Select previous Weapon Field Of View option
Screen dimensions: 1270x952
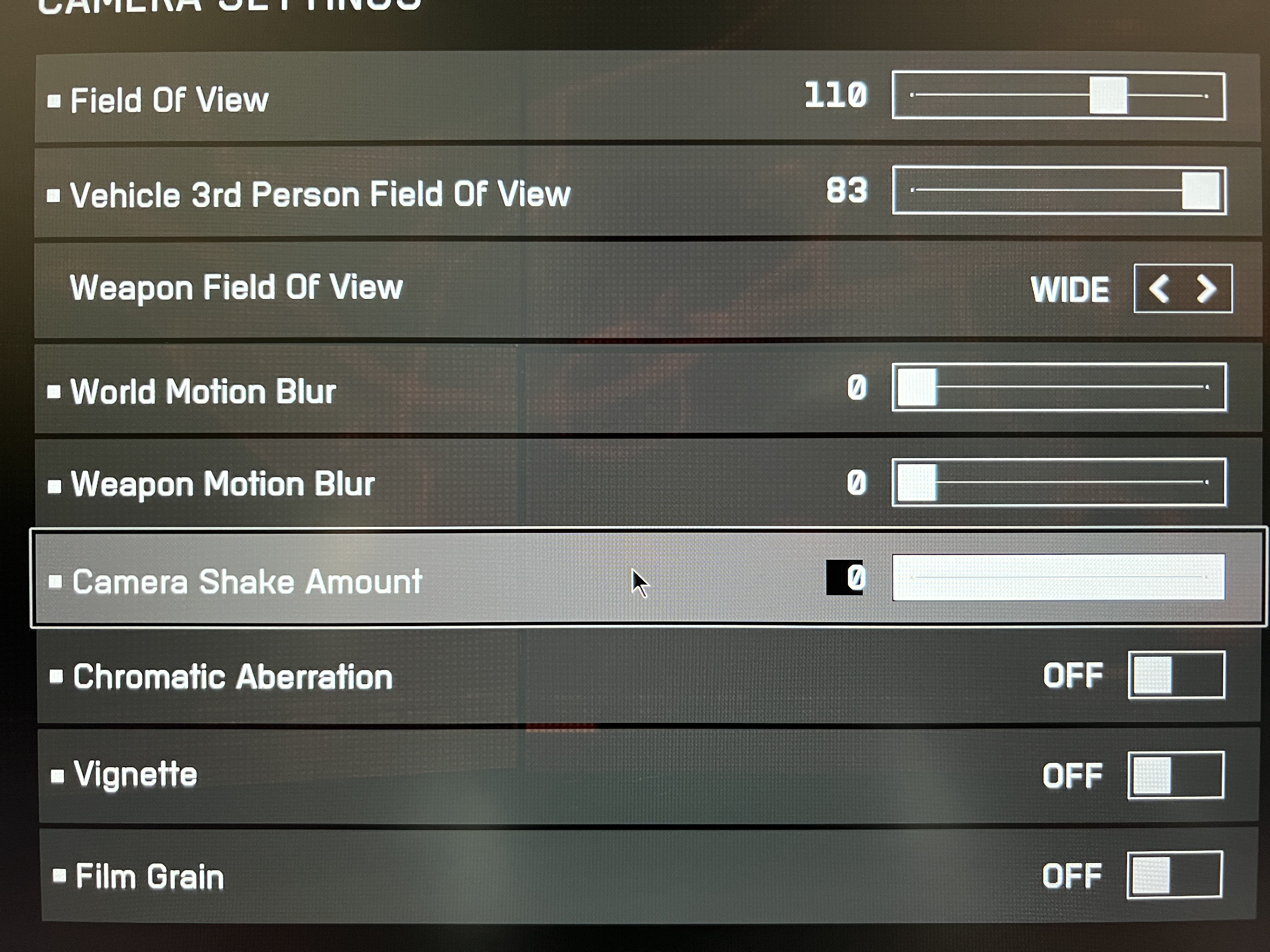click(x=1159, y=289)
